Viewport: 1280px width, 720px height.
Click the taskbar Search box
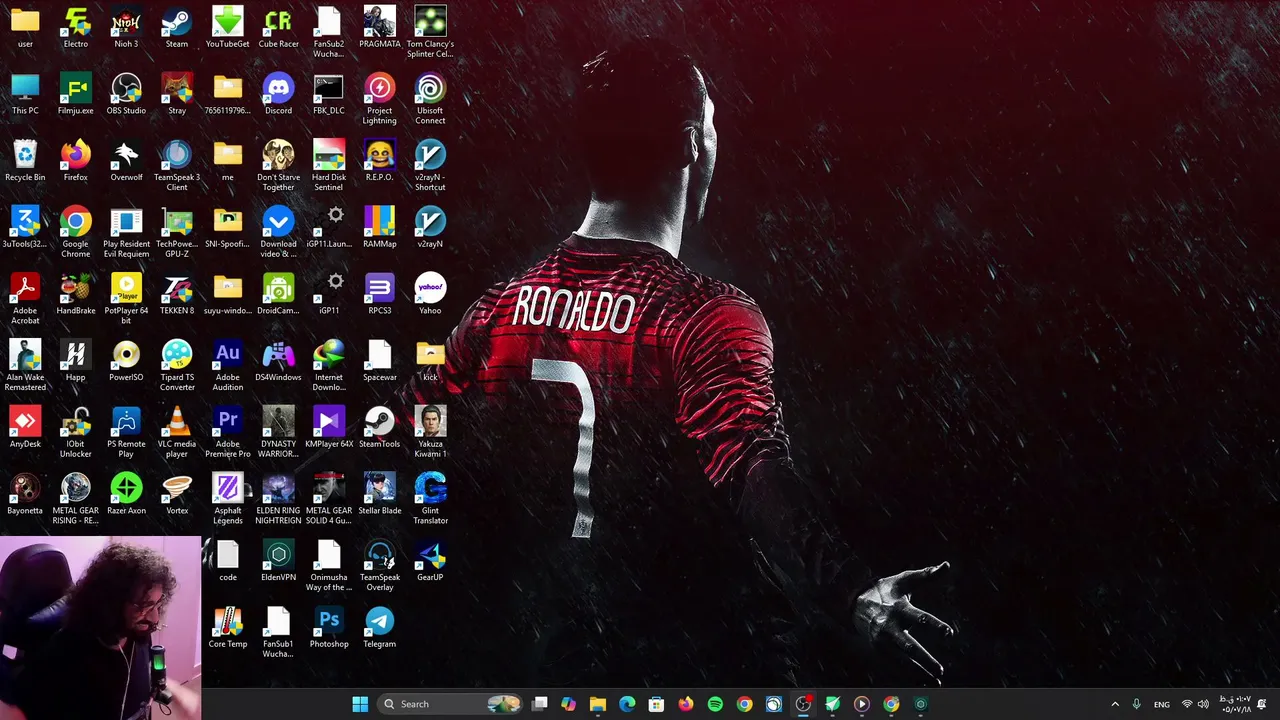(450, 704)
